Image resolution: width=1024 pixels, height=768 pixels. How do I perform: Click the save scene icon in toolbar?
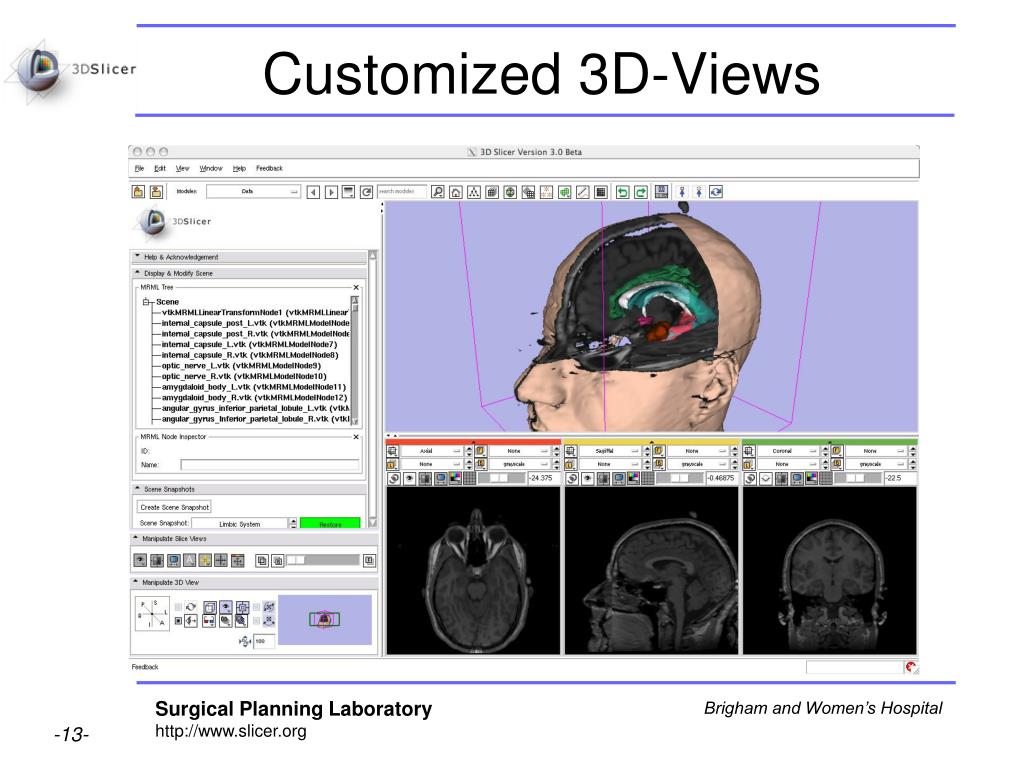pos(156,191)
